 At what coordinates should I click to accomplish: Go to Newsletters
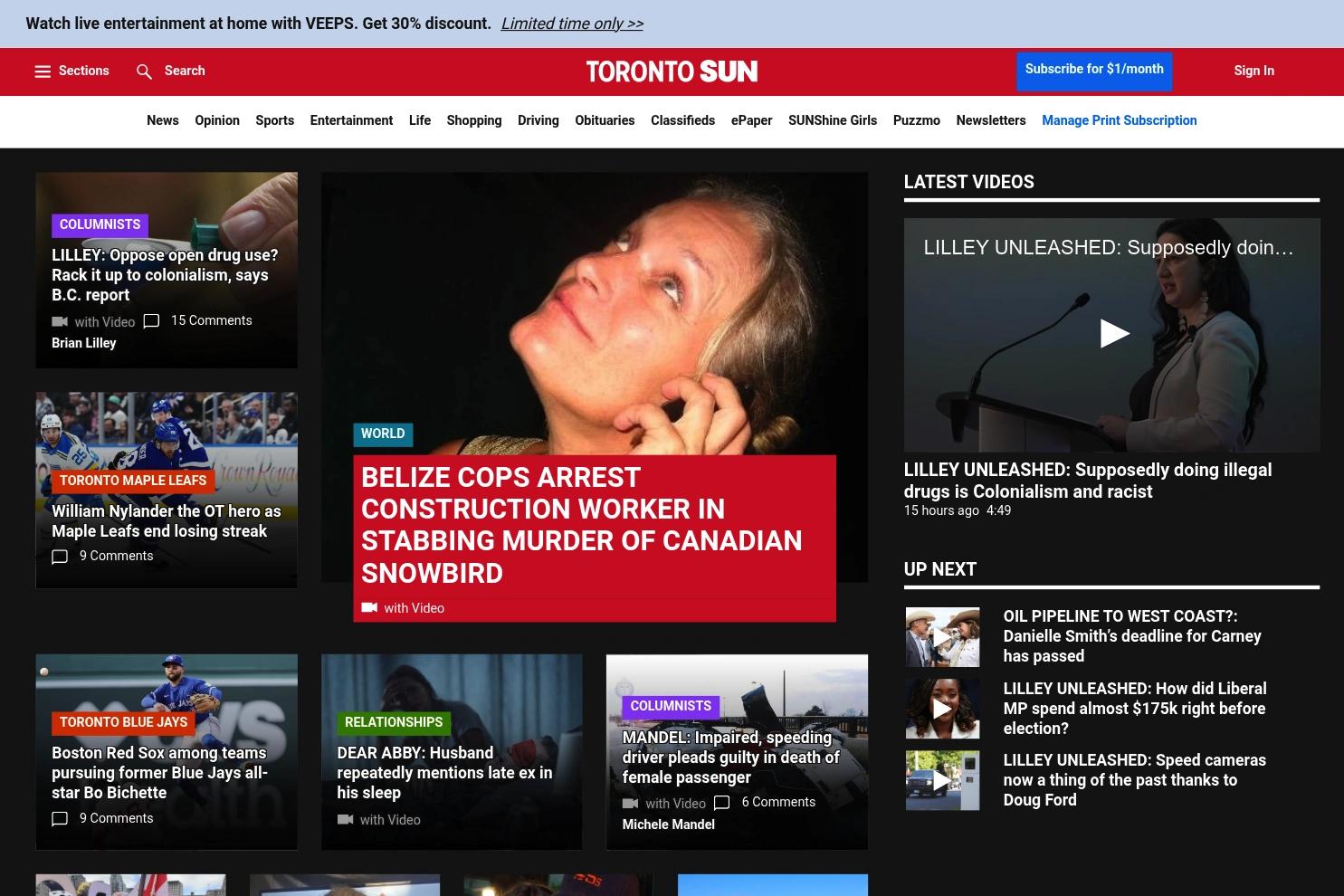click(991, 120)
